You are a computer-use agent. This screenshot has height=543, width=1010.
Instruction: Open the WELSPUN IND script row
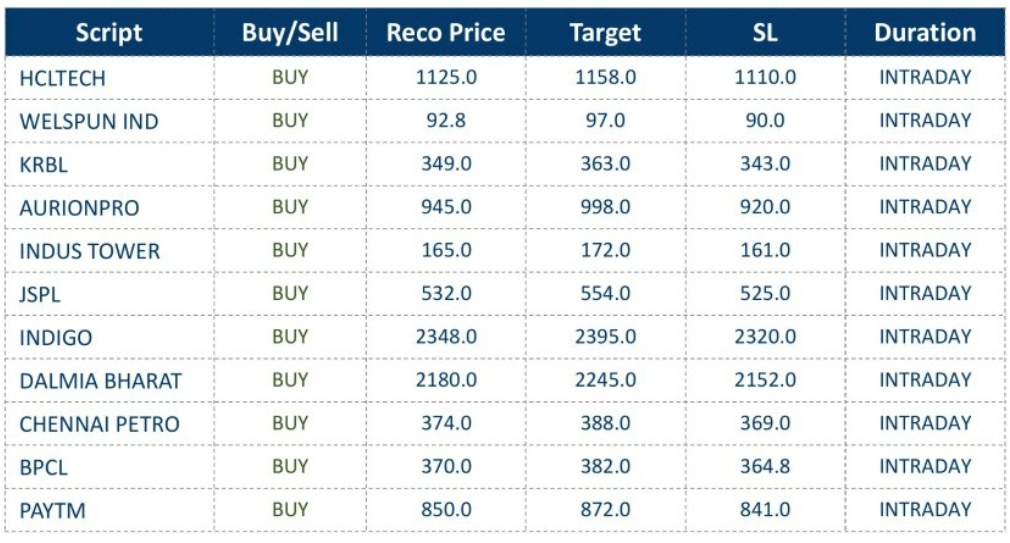[89, 121]
